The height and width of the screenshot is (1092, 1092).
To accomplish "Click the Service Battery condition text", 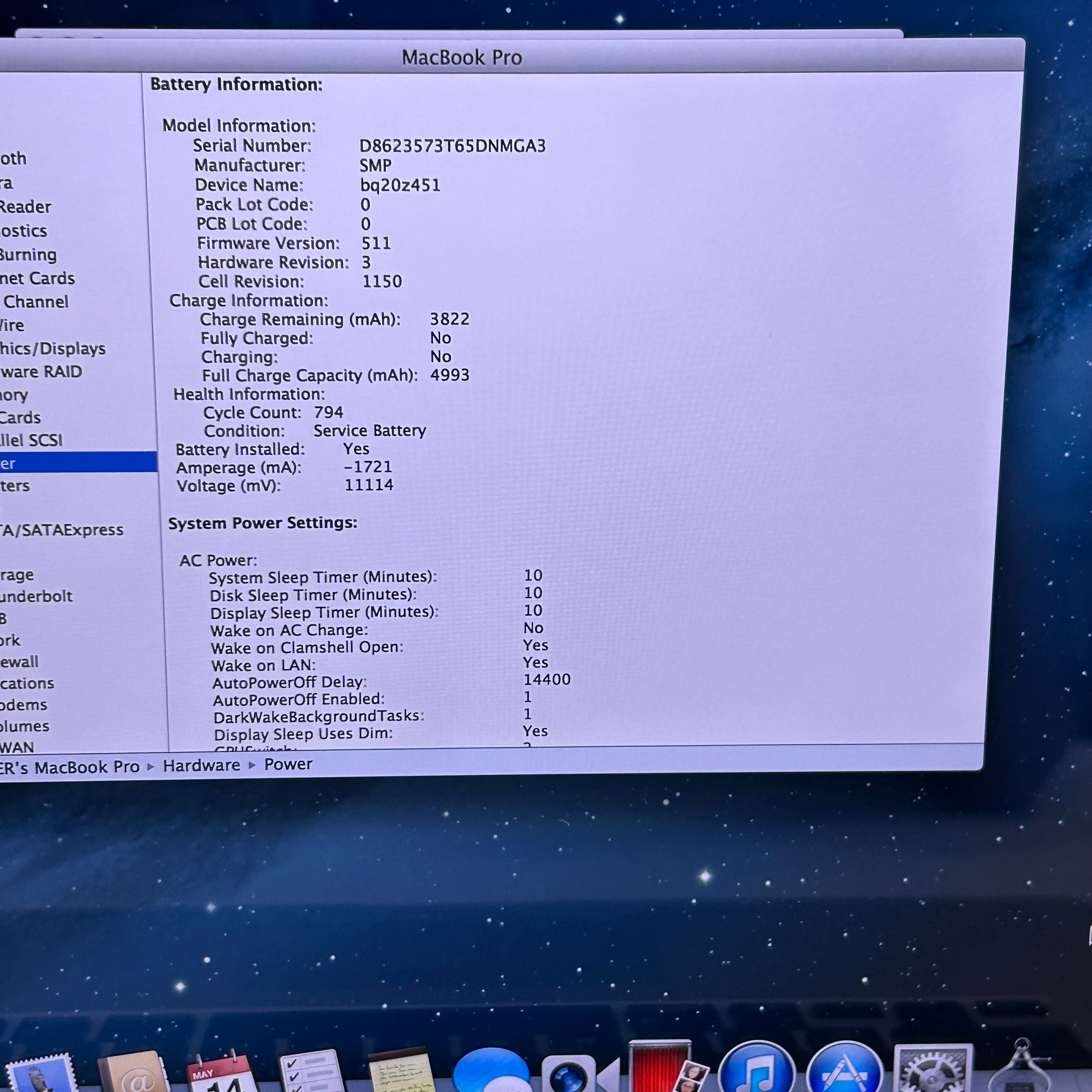I will pos(370,431).
